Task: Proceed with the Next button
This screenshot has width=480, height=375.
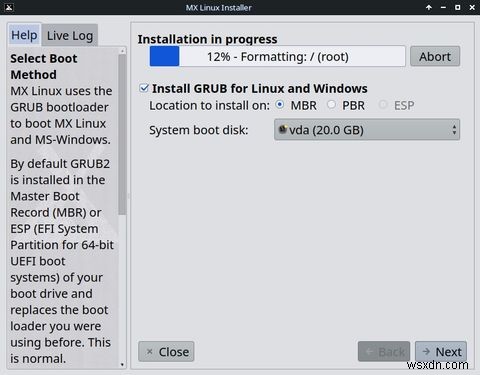Action: tap(441, 351)
